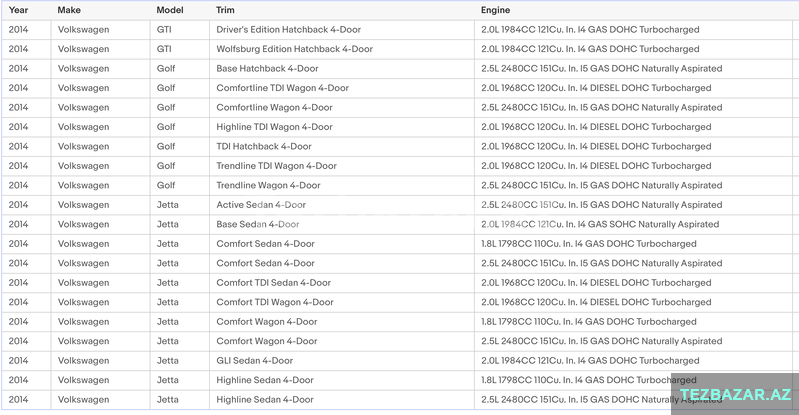Click 2014 year cell in Active Sedan row
This screenshot has width=799, height=415.
pos(18,205)
